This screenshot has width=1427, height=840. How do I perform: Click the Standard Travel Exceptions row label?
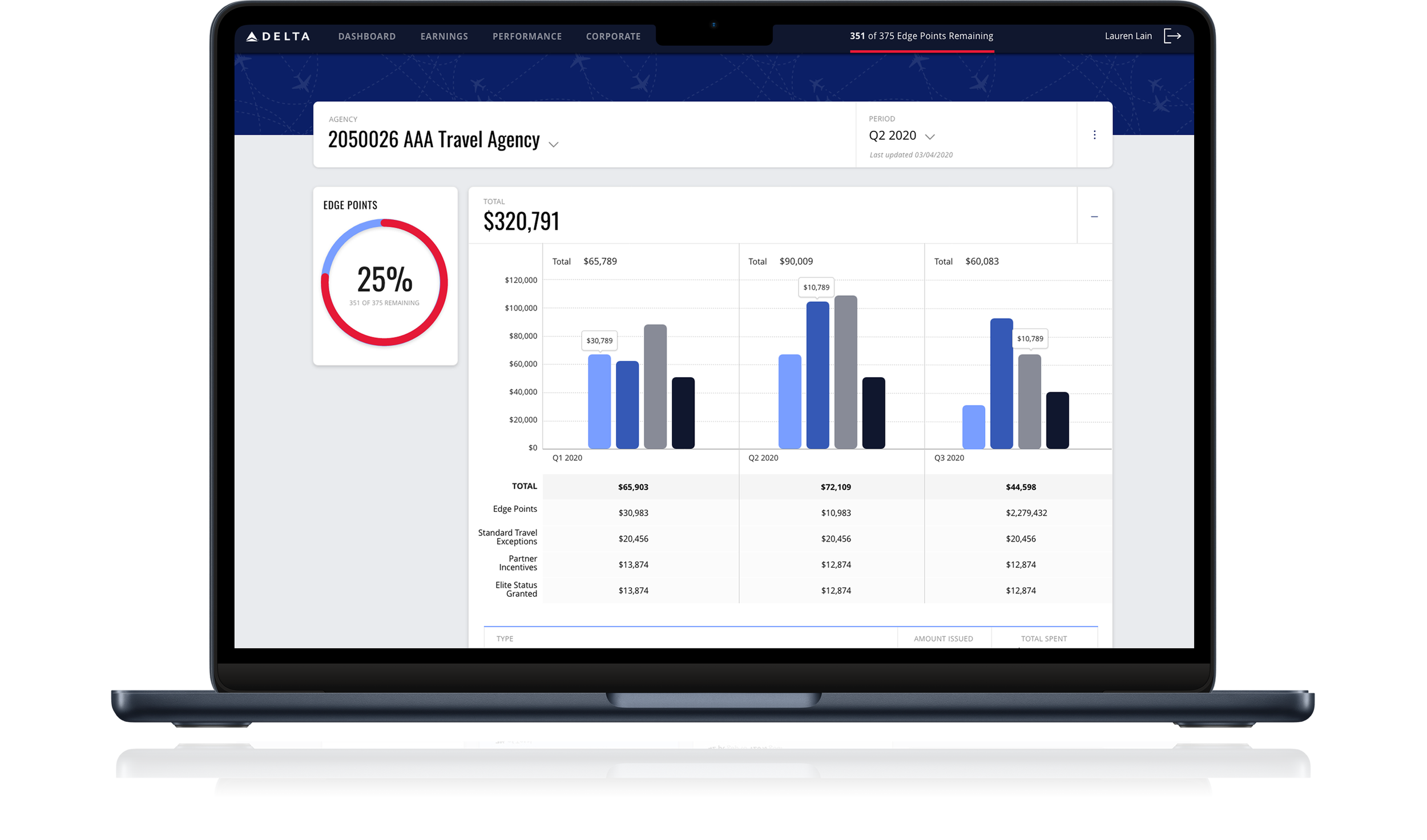[x=507, y=537]
